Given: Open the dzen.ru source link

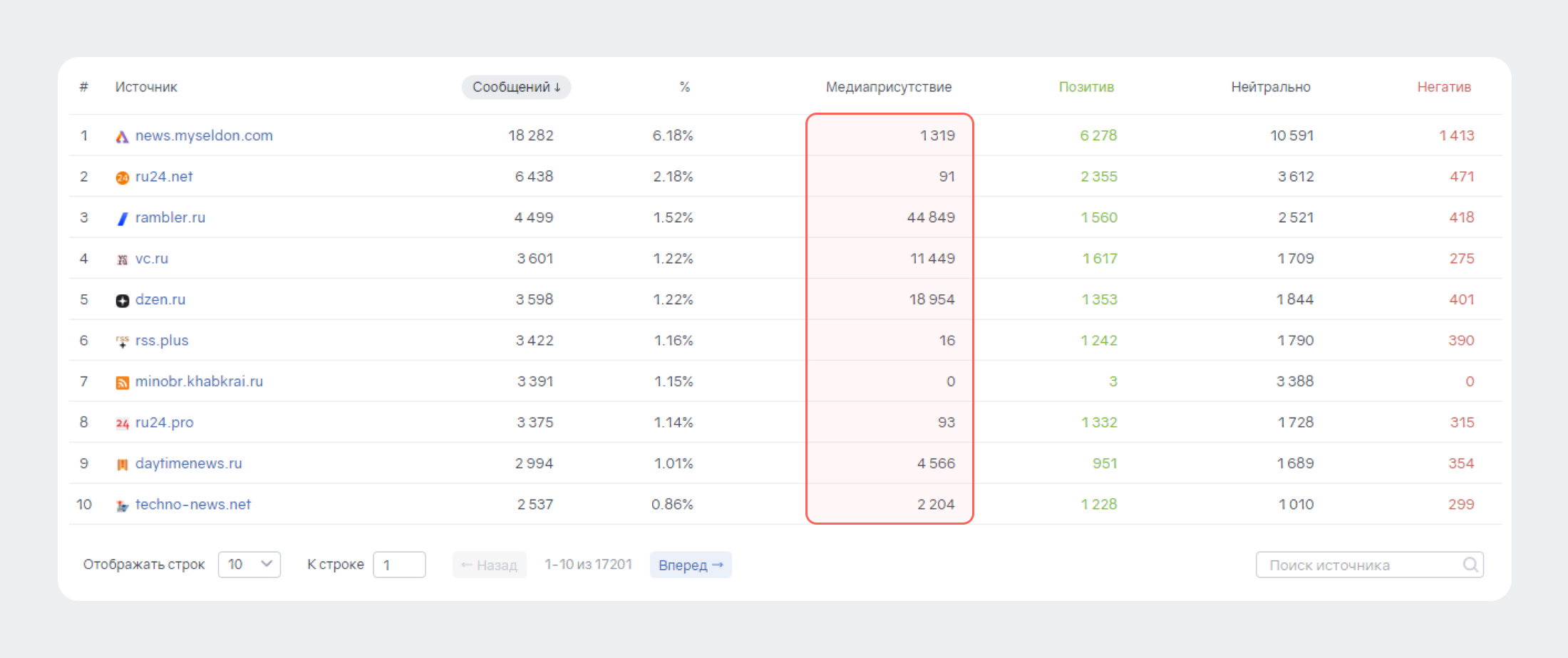Looking at the screenshot, I should (160, 299).
